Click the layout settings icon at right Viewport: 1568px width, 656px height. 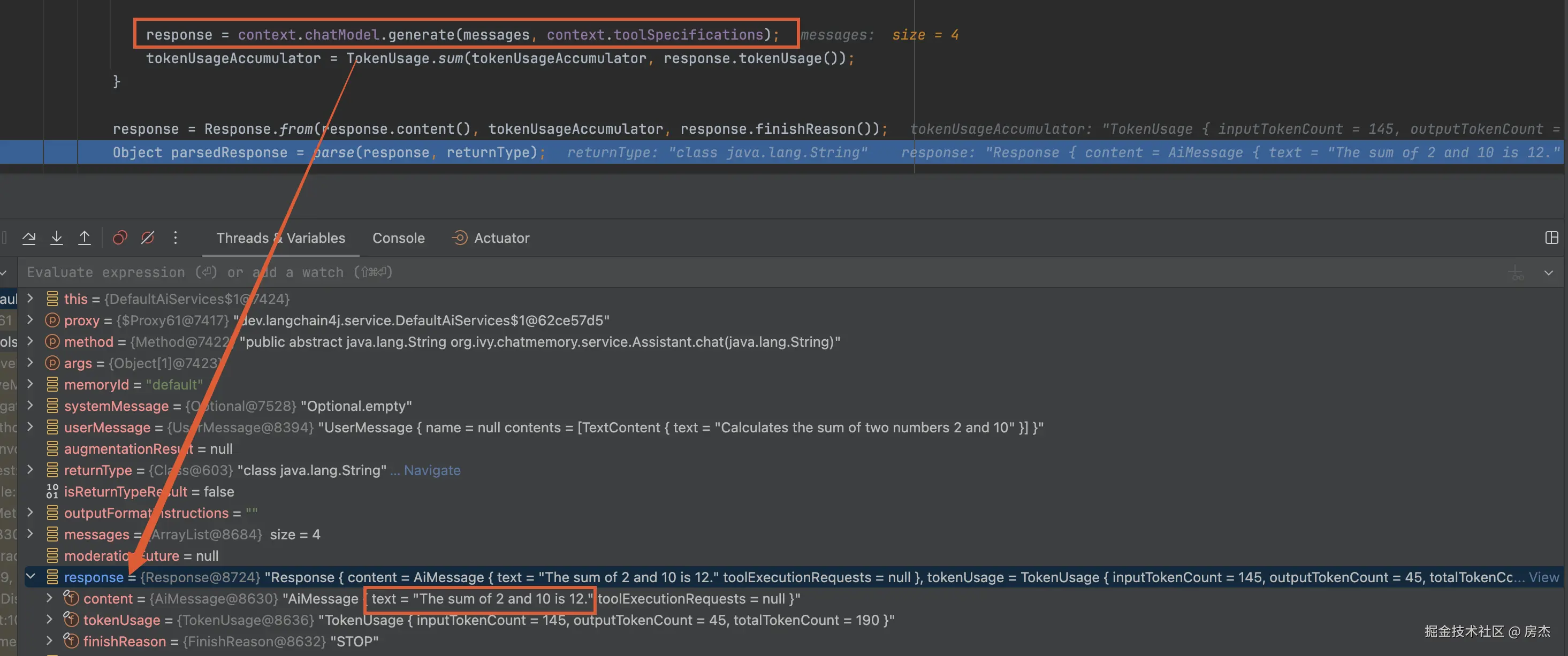click(1551, 238)
